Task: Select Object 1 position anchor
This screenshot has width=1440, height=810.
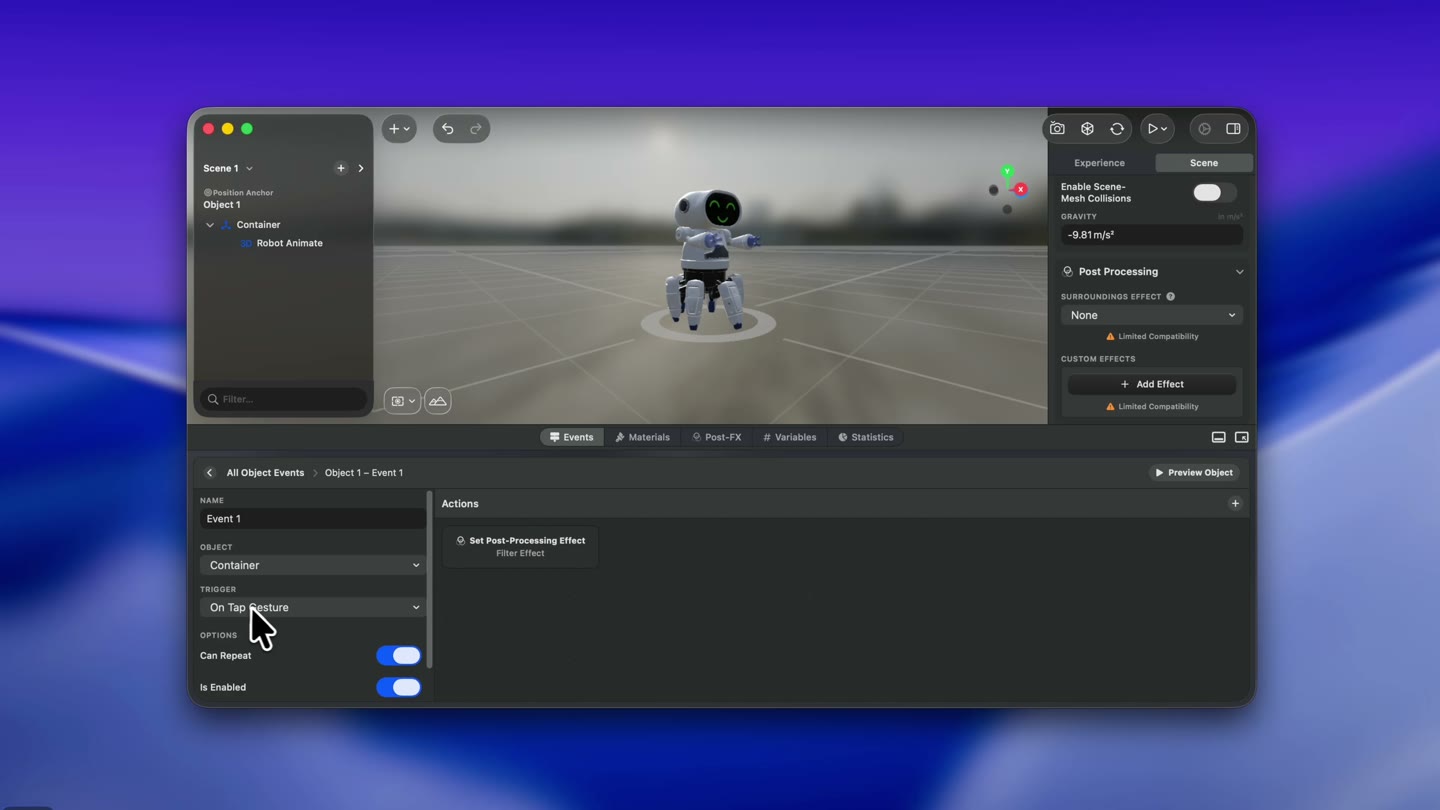Action: pos(222,204)
